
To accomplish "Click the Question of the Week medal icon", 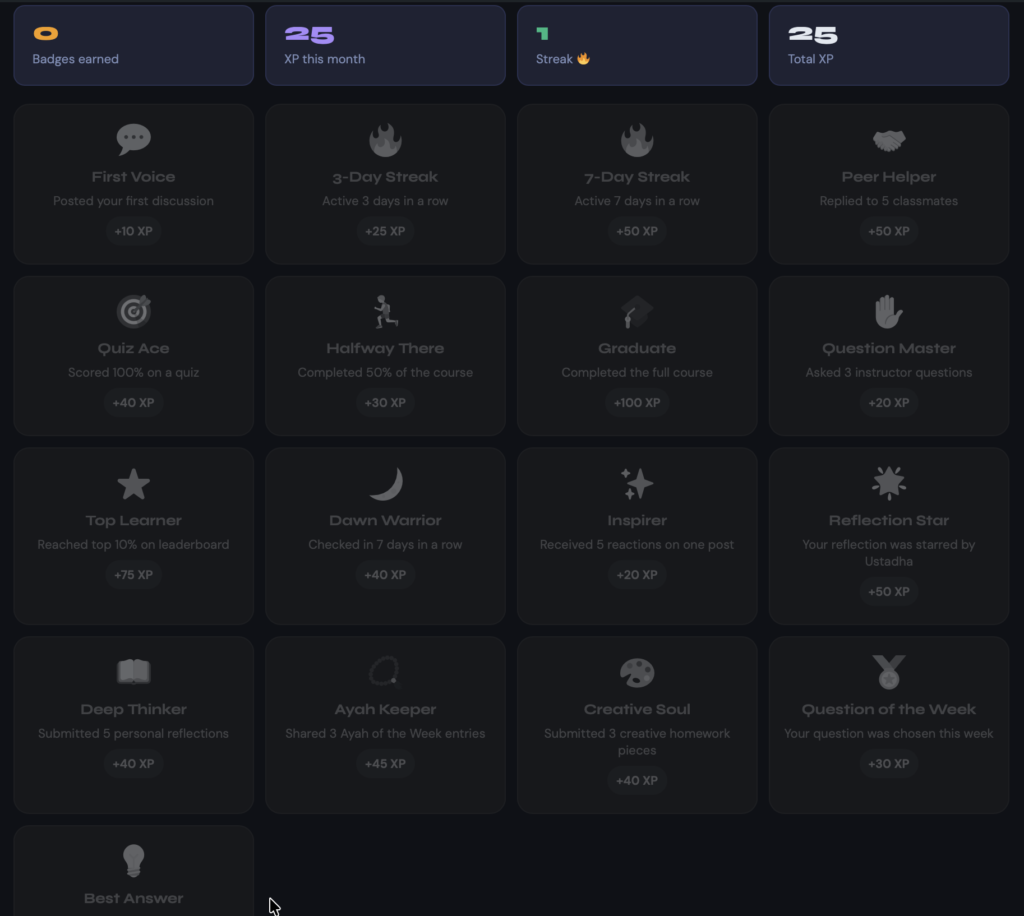I will click(x=889, y=672).
